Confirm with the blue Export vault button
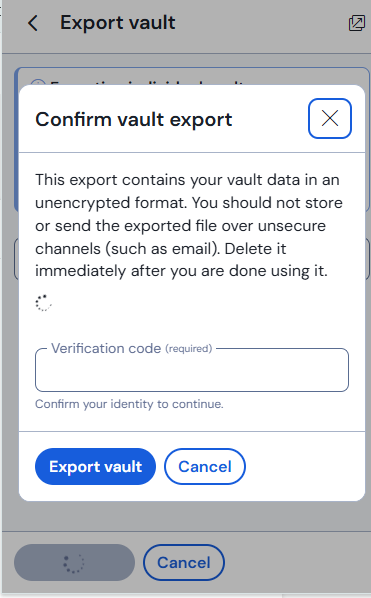Viewport: 371px width, 598px height. click(x=95, y=466)
